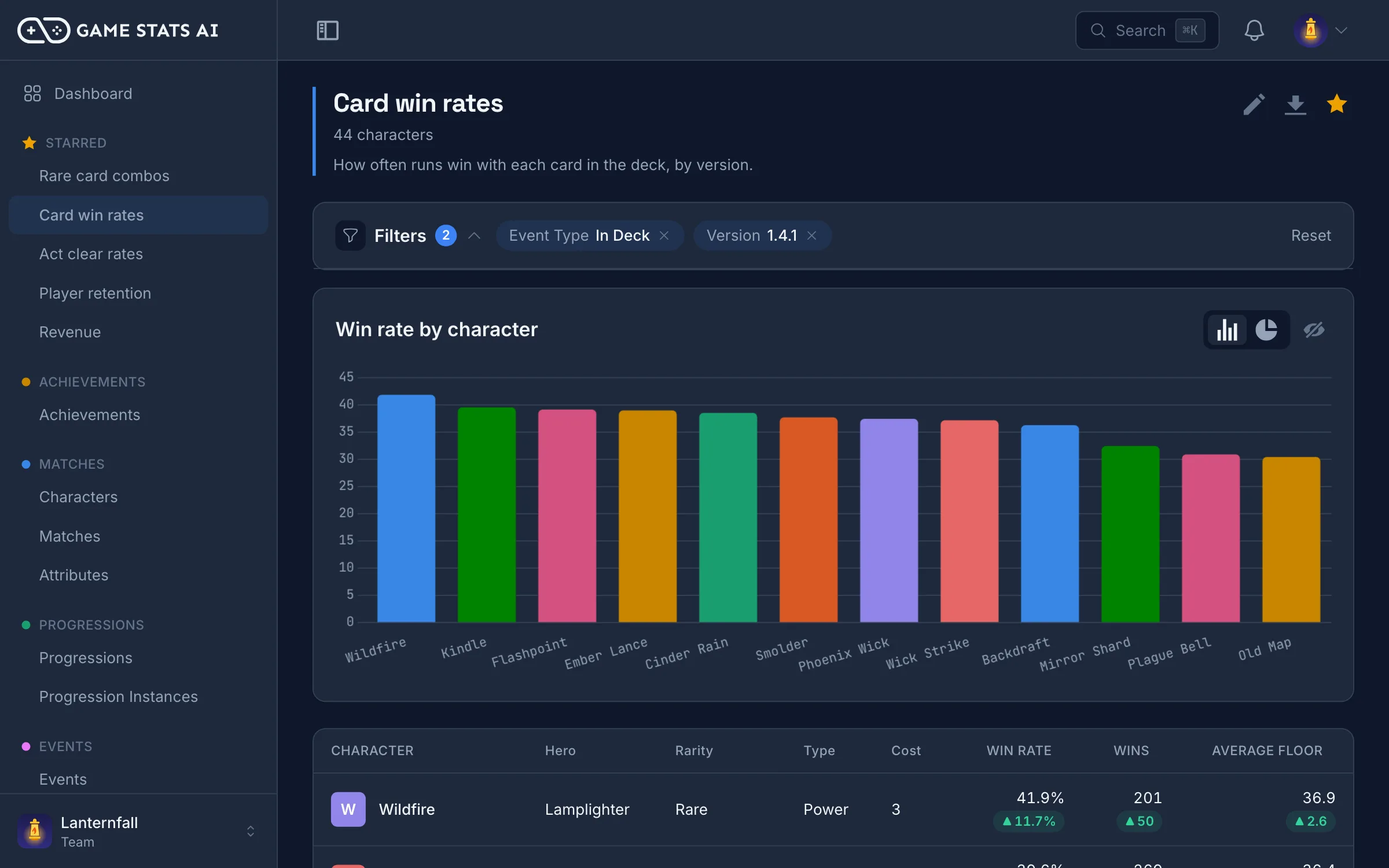Click the filters count badge 2

pos(446,236)
